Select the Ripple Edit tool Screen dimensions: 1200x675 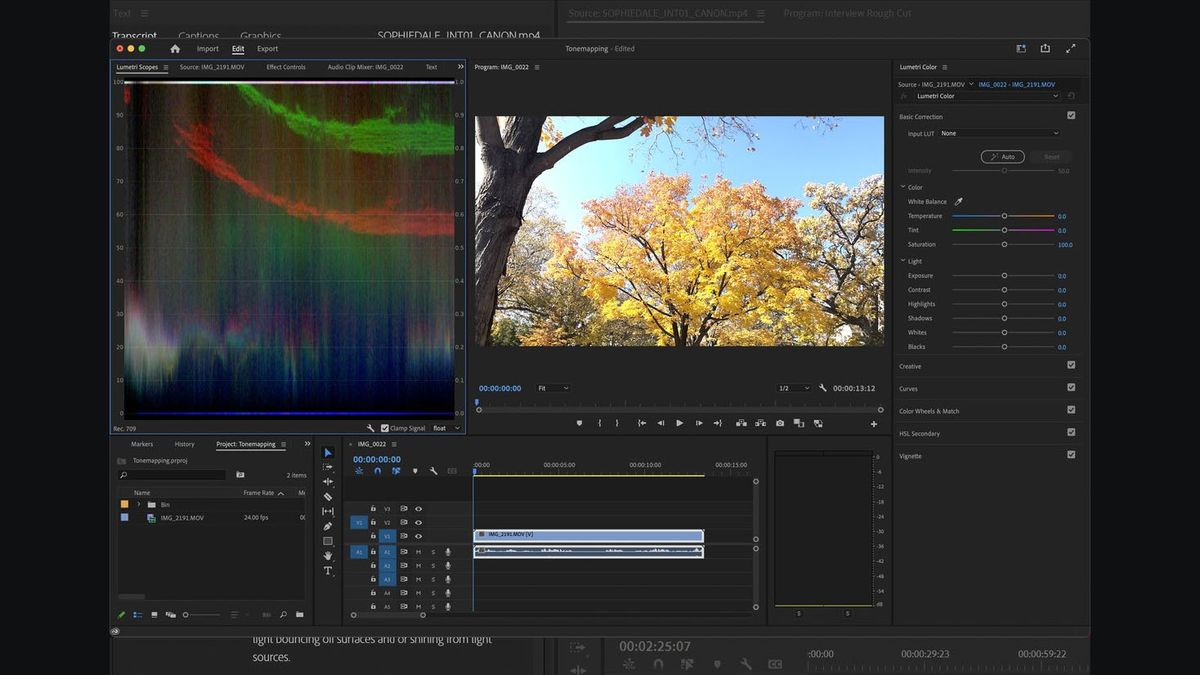328,482
